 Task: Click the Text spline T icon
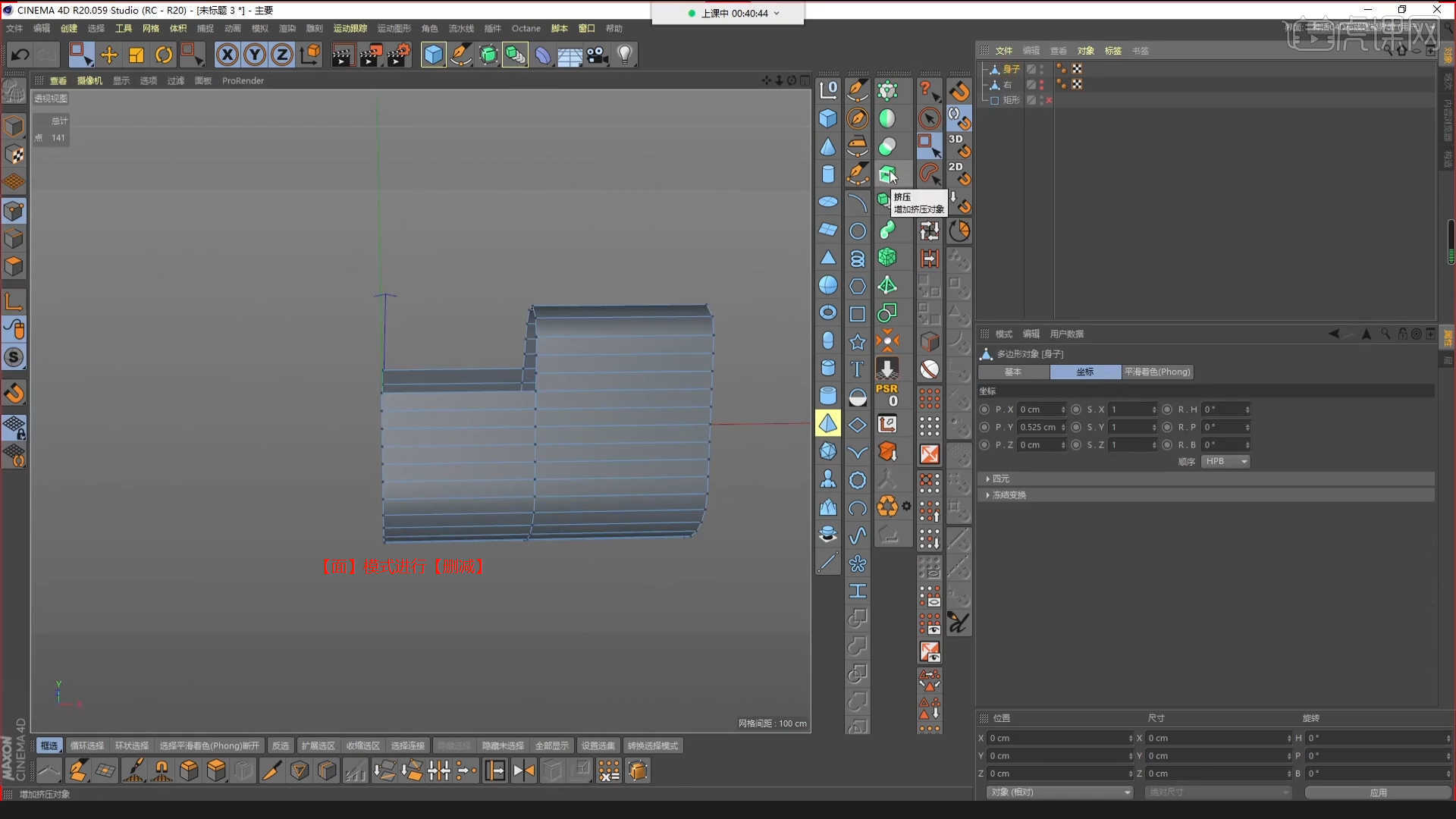[x=858, y=369]
